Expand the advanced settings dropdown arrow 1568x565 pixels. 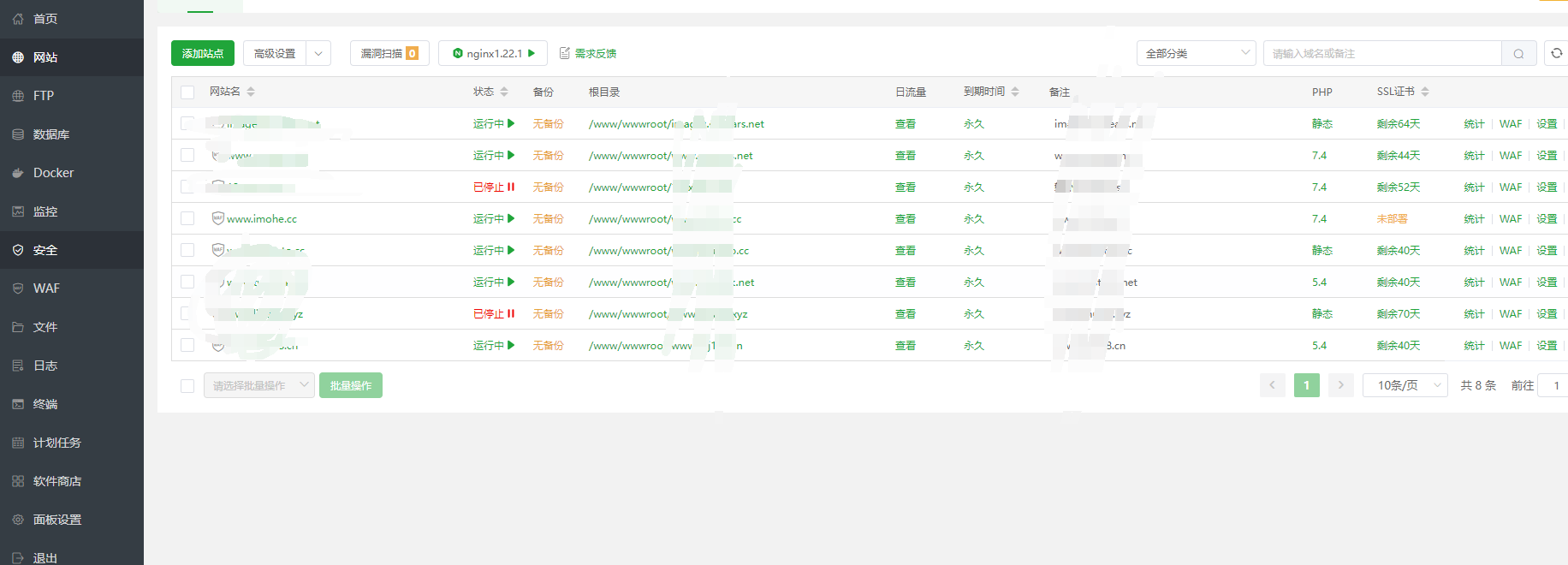click(x=318, y=54)
